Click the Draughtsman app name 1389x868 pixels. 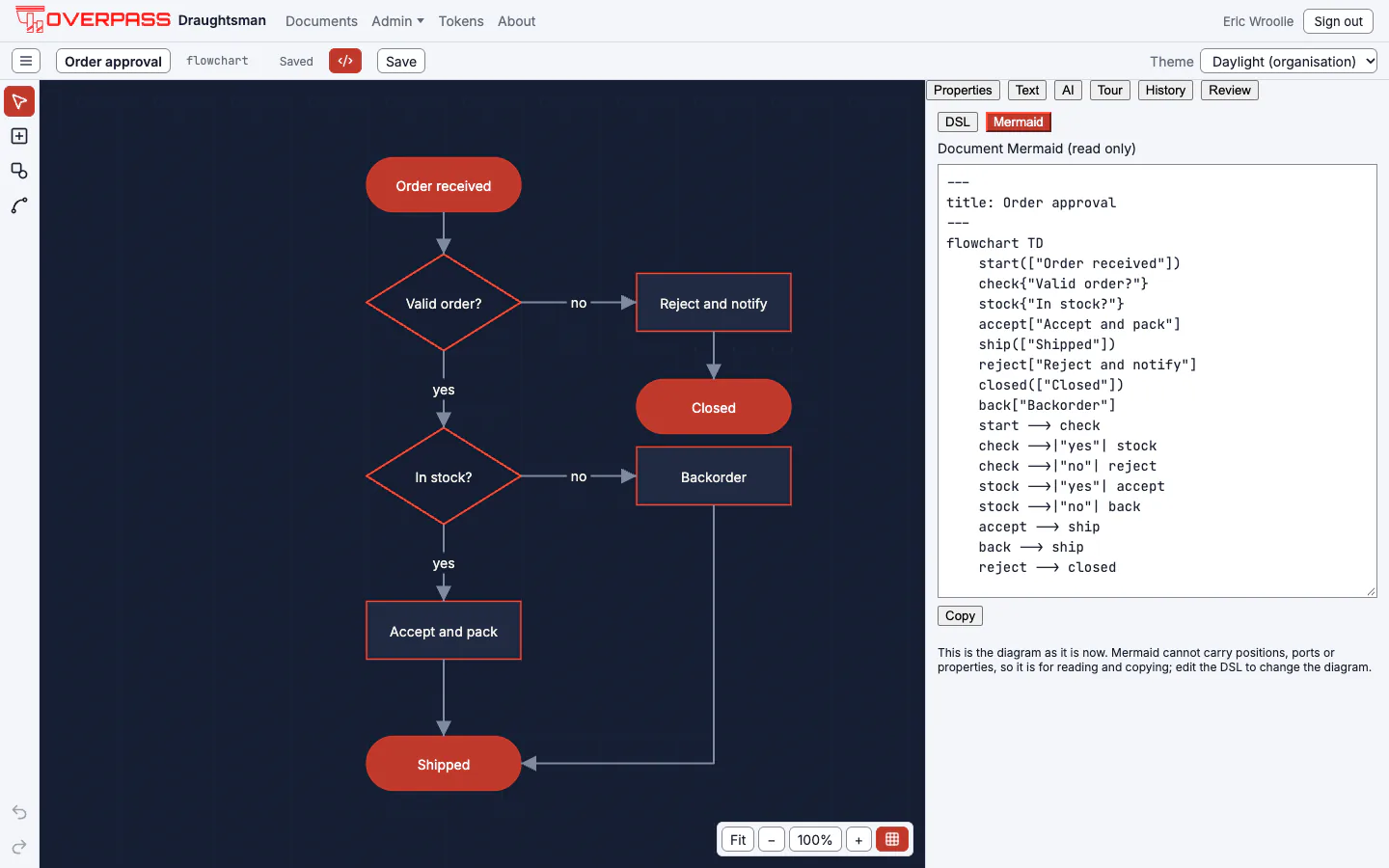click(222, 20)
